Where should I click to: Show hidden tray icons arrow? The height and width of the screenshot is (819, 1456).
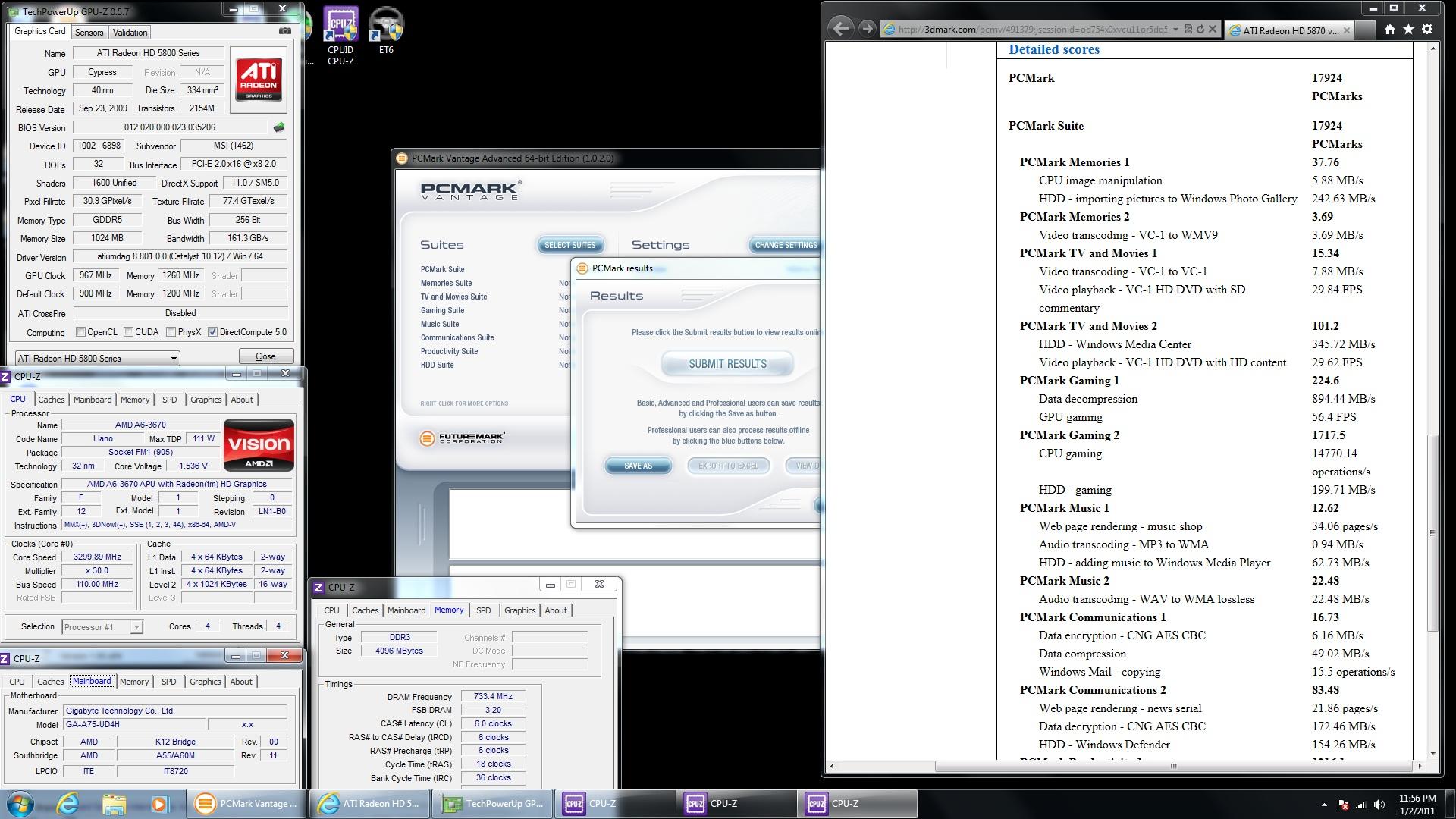click(x=1324, y=805)
